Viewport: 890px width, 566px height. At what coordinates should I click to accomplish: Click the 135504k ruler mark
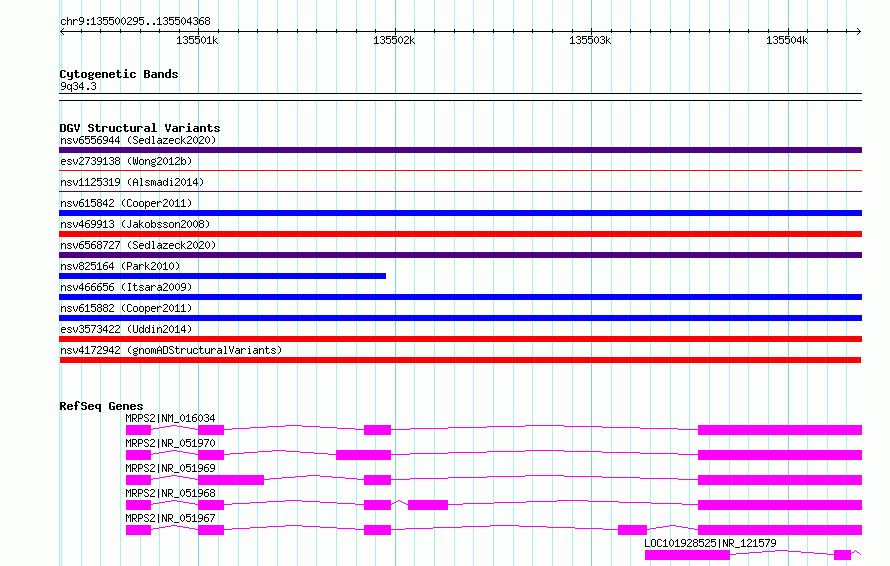click(x=787, y=40)
